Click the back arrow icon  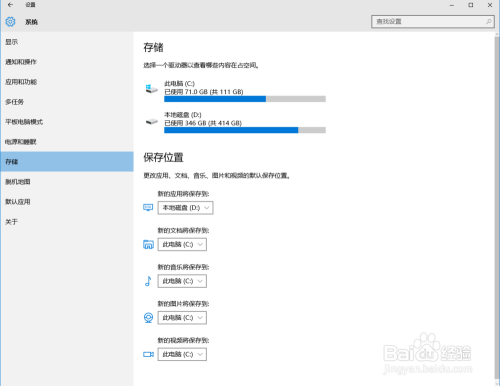pos(10,5)
